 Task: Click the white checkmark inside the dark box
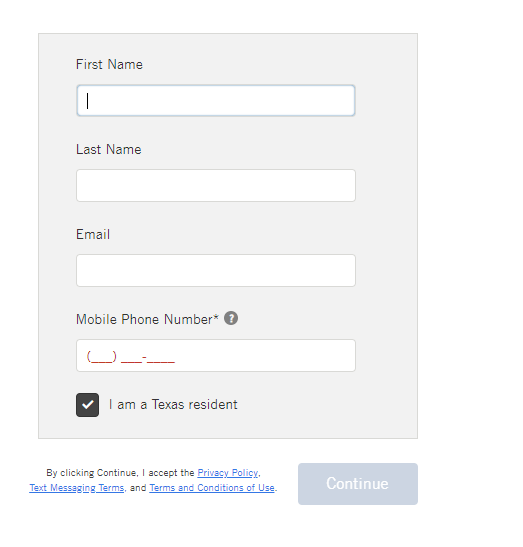(87, 405)
